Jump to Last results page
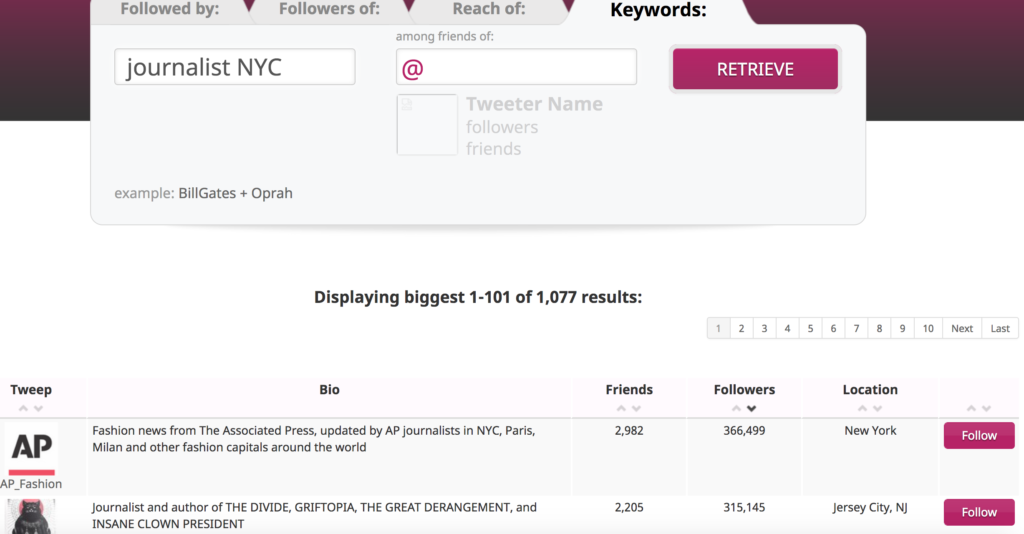This screenshot has height=534, width=1024. point(1000,328)
